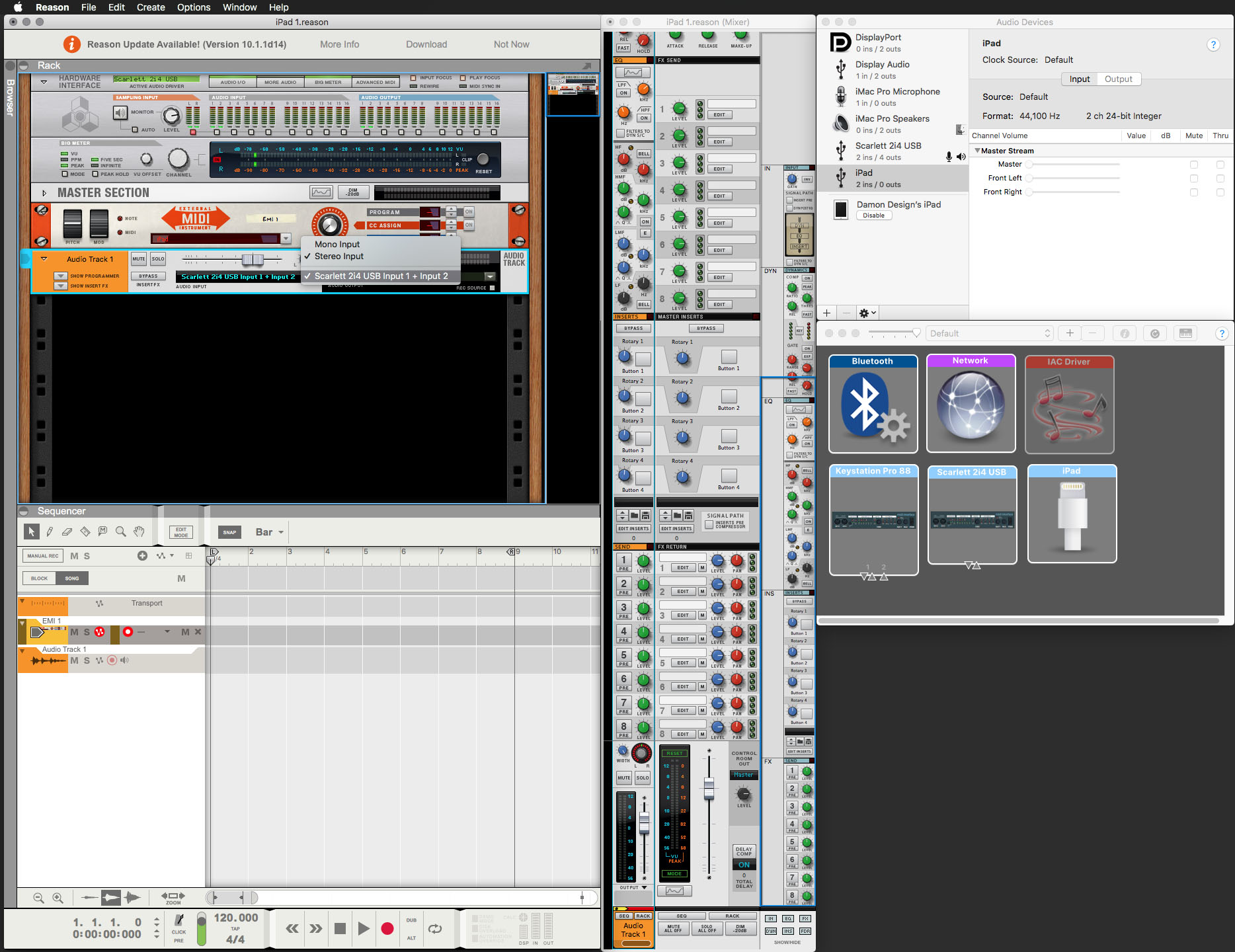
Task: Click the Record button in the transport bar
Action: pos(387,928)
